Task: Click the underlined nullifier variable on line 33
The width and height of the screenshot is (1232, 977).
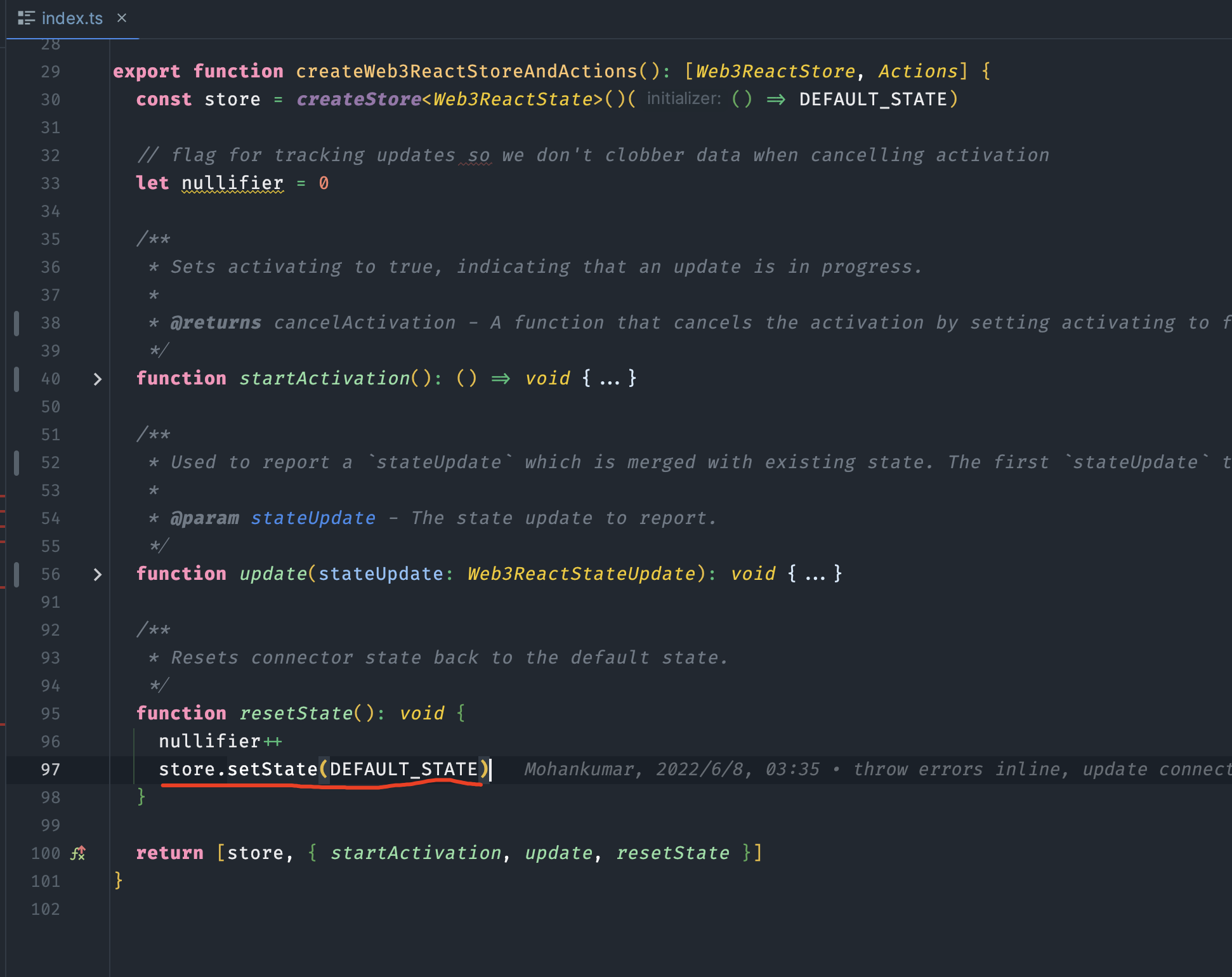Action: [x=232, y=183]
